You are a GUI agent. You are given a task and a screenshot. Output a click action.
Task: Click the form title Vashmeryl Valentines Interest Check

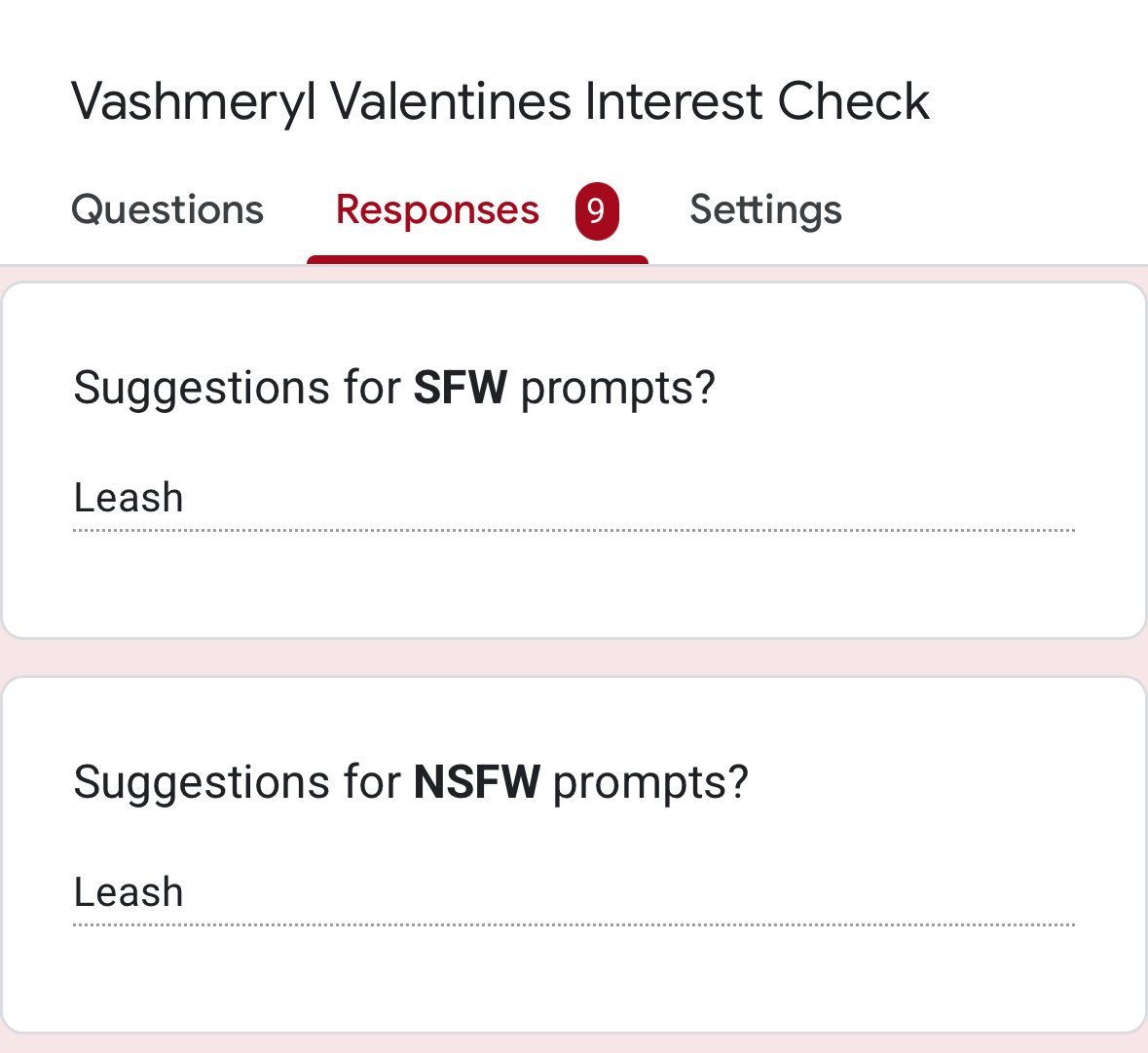pyautogui.click(x=500, y=101)
